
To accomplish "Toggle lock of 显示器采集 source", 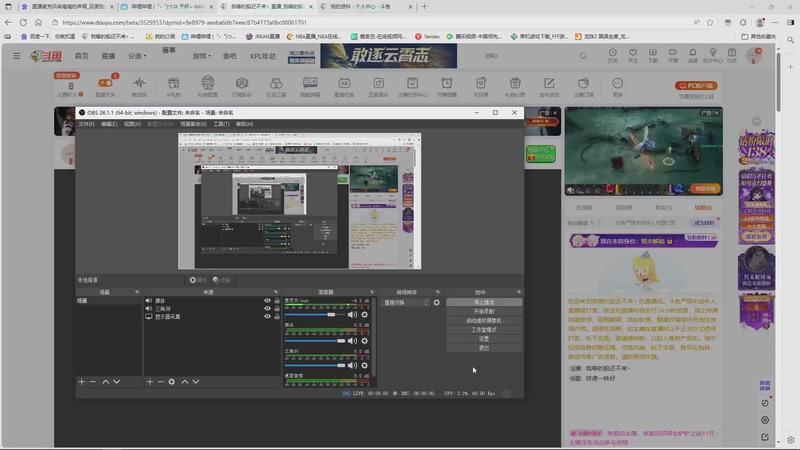I will 277,316.
